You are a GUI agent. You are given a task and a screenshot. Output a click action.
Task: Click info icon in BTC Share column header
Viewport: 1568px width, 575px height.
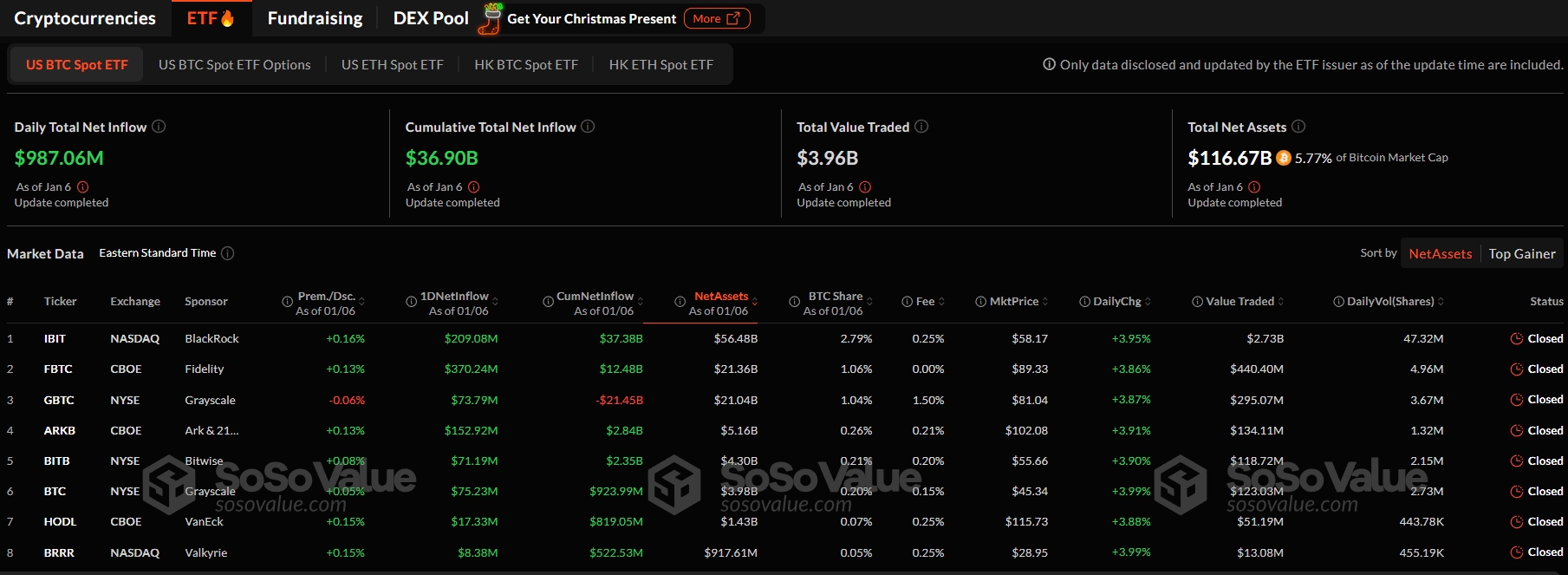coord(794,302)
